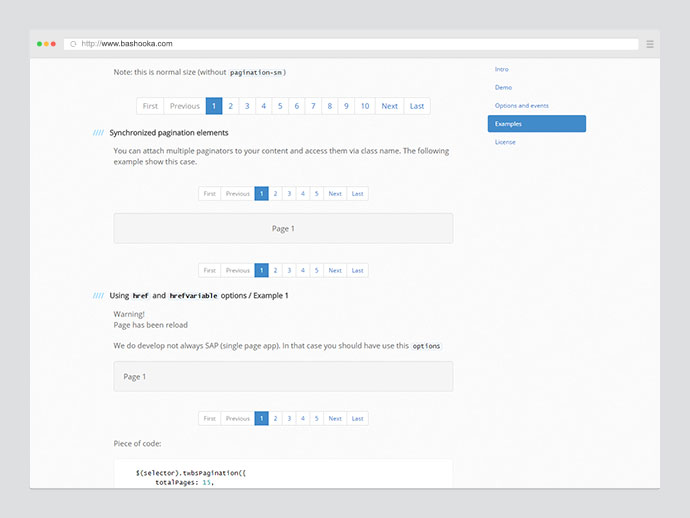Click the Warning! text

tap(129, 314)
